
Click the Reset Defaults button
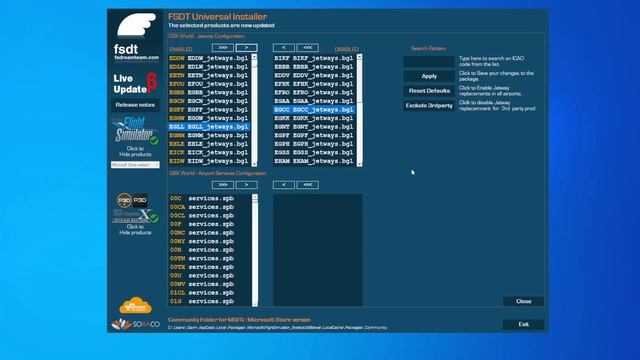429,91
